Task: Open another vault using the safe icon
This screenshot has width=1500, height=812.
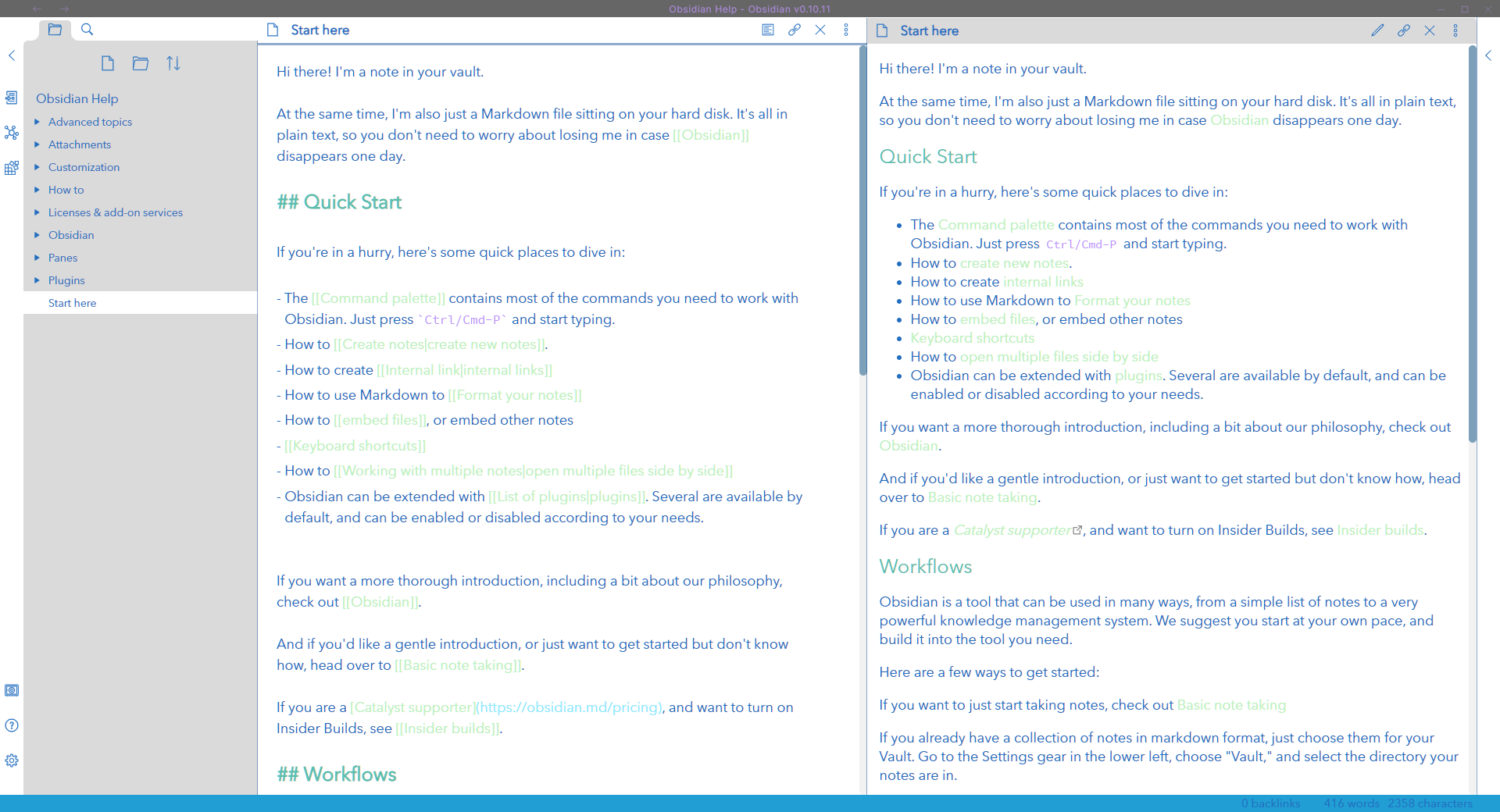Action: [12, 690]
